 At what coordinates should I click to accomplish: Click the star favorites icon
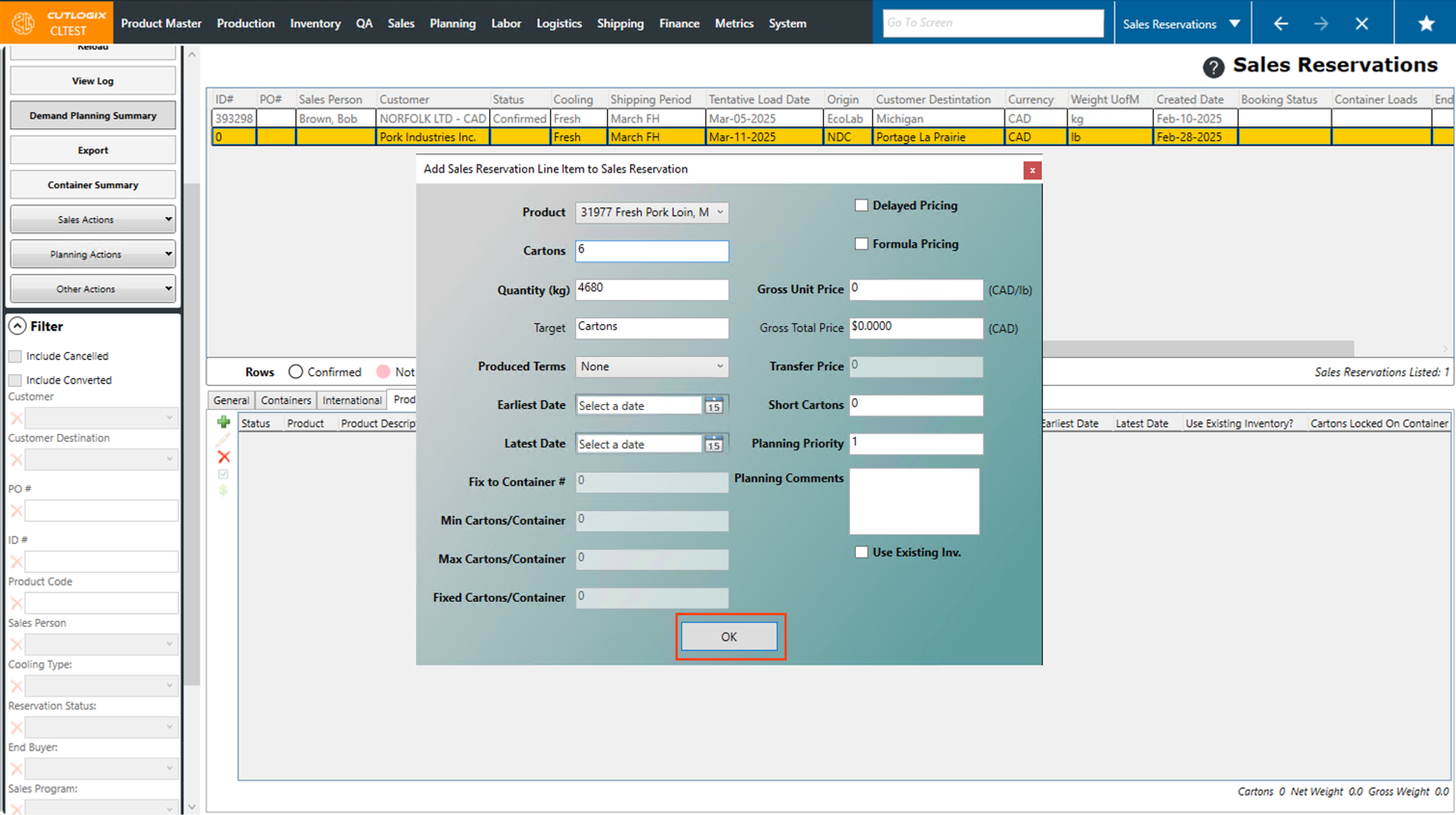pyautogui.click(x=1425, y=23)
